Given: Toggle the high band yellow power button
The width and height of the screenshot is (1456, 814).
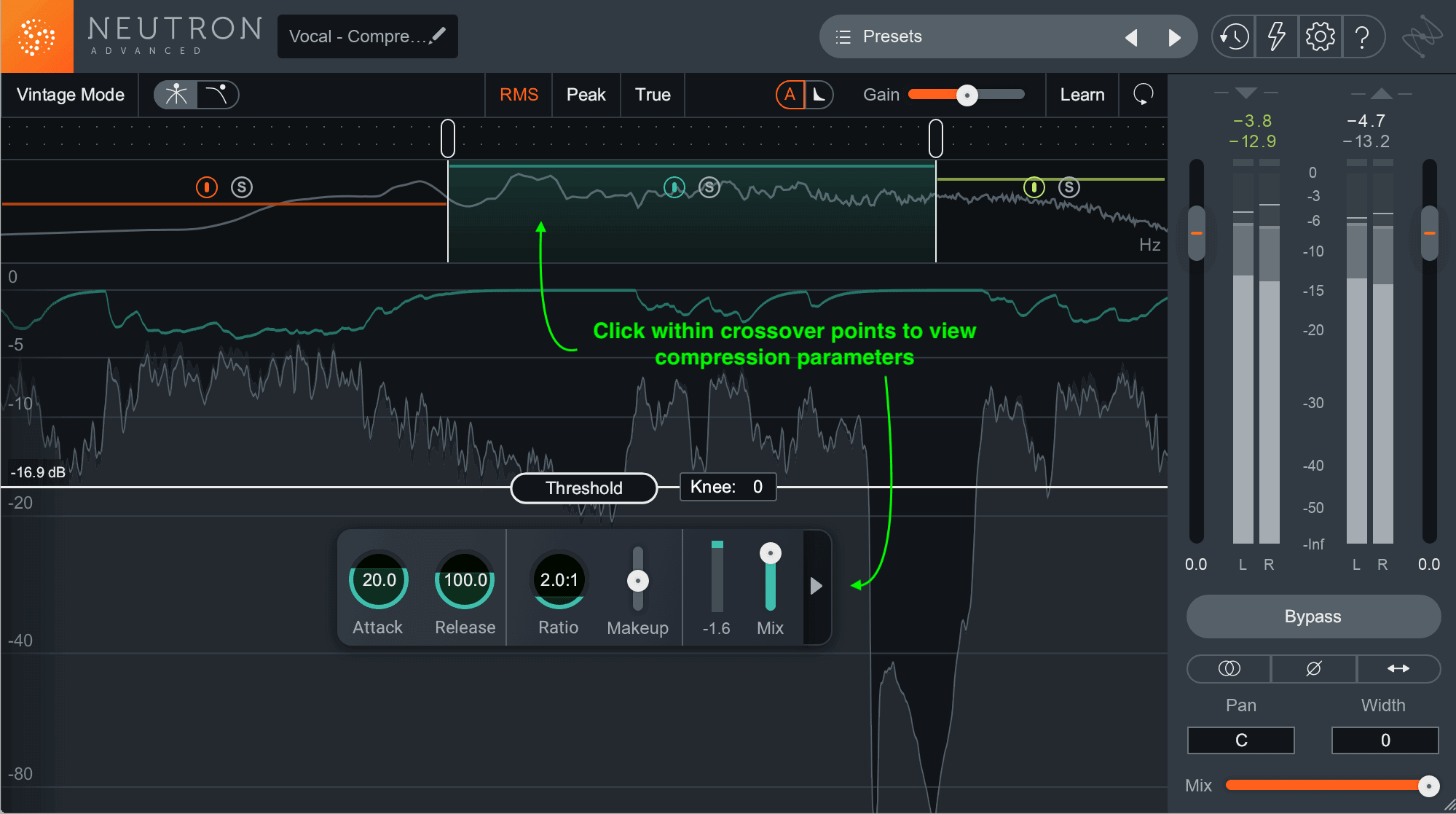Looking at the screenshot, I should pyautogui.click(x=1034, y=187).
